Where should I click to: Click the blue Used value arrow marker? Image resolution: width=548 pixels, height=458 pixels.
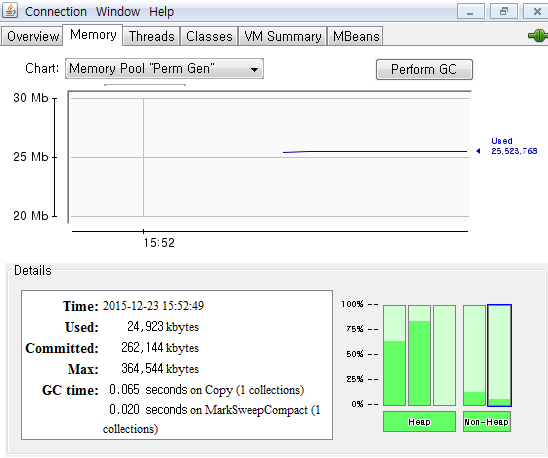coord(478,151)
